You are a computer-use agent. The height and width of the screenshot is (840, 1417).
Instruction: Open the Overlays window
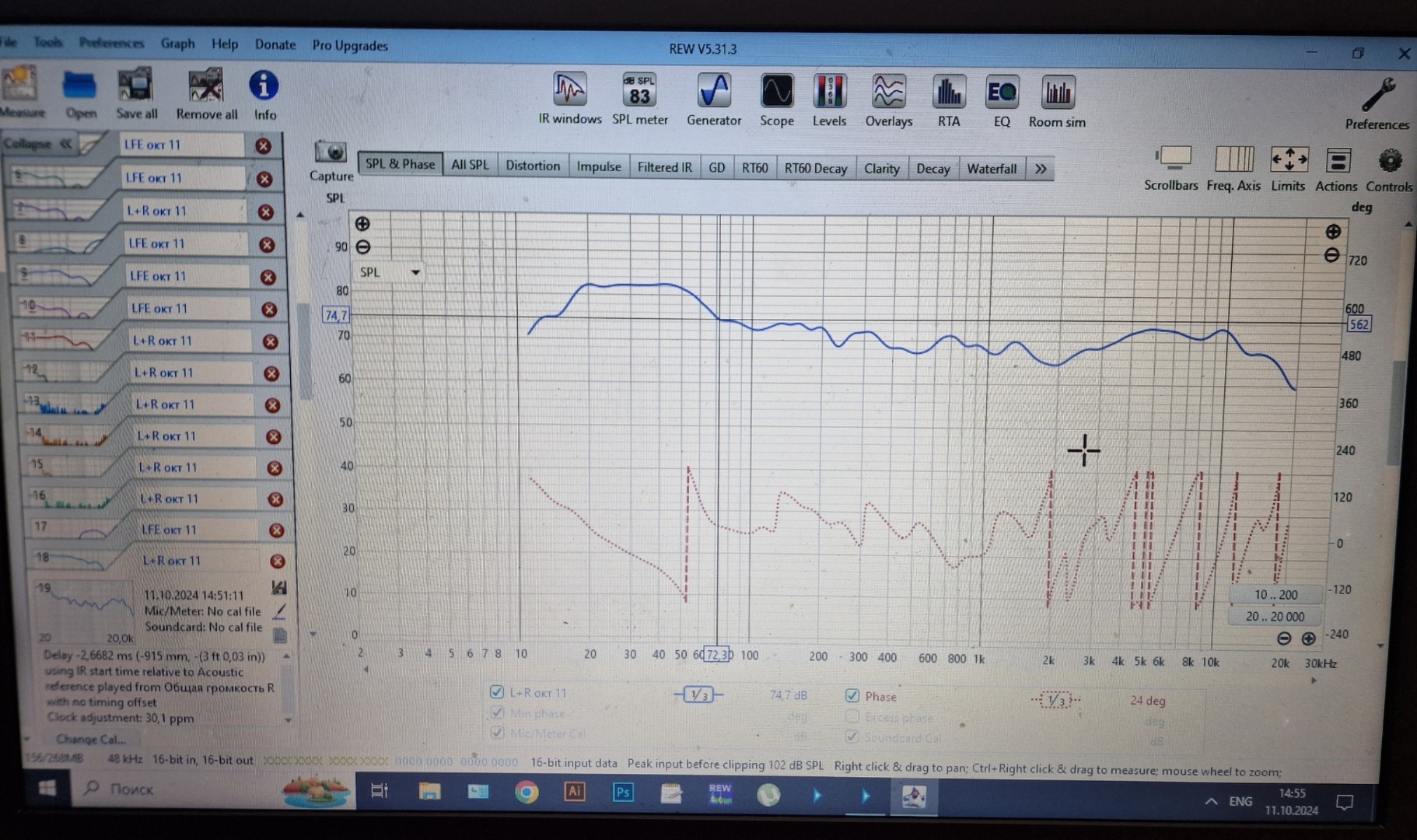point(888,100)
